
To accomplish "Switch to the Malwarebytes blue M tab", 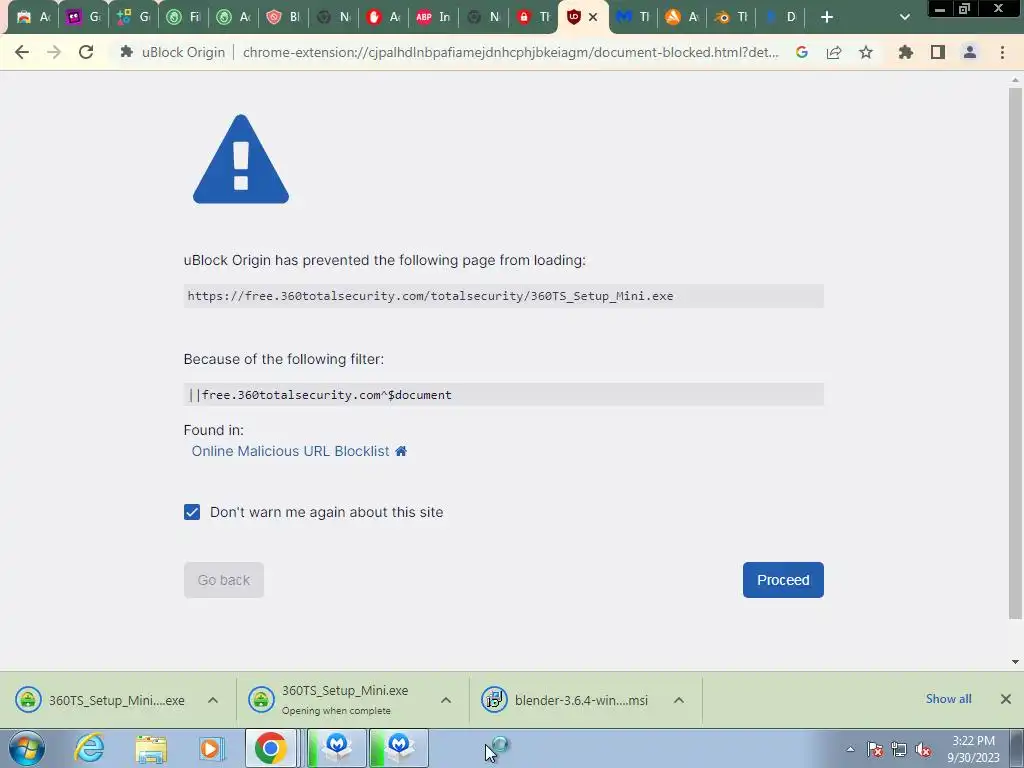I will coord(633,17).
